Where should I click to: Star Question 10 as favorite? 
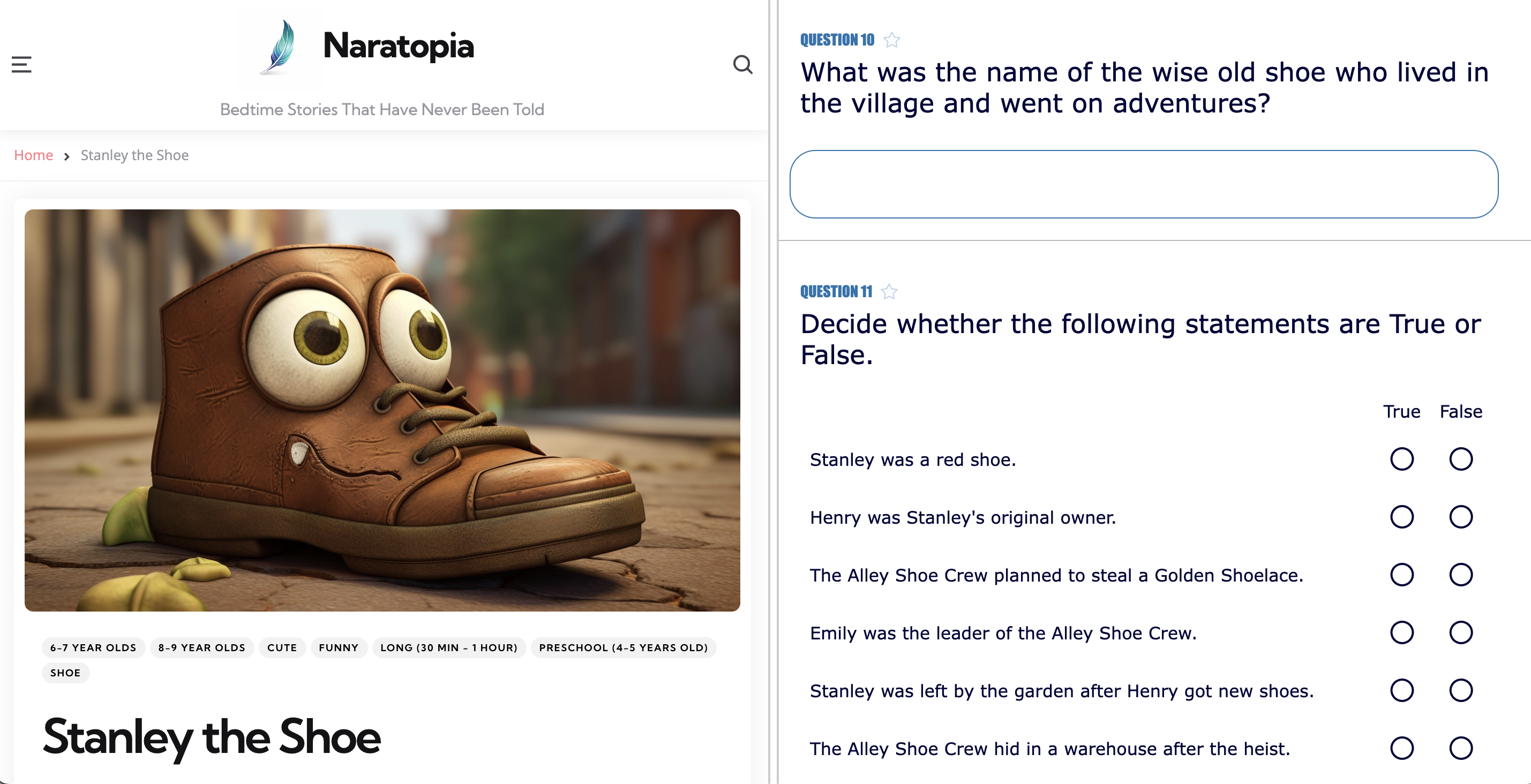(891, 39)
